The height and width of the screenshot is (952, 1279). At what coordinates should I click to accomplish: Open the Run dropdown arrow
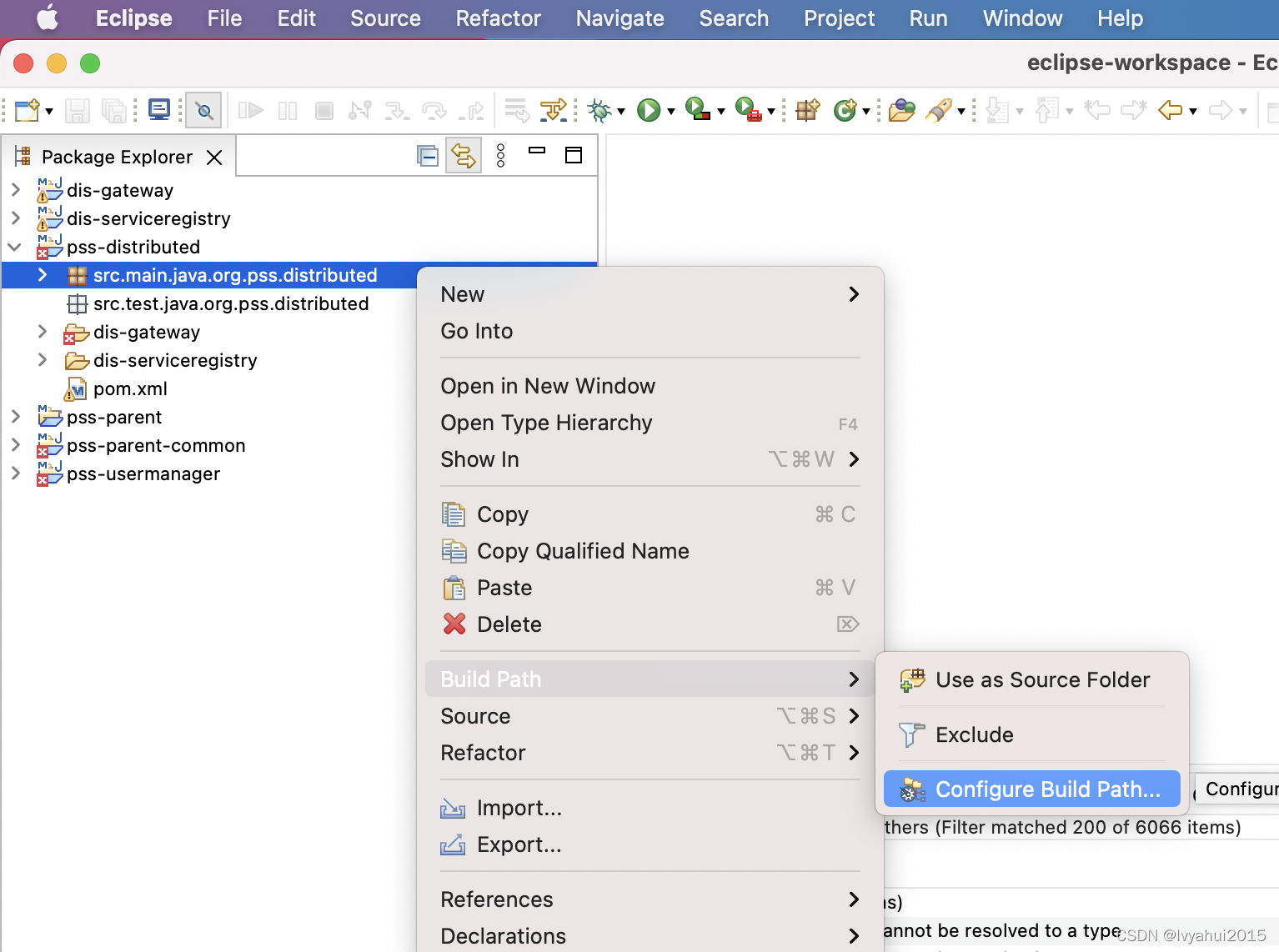671,111
